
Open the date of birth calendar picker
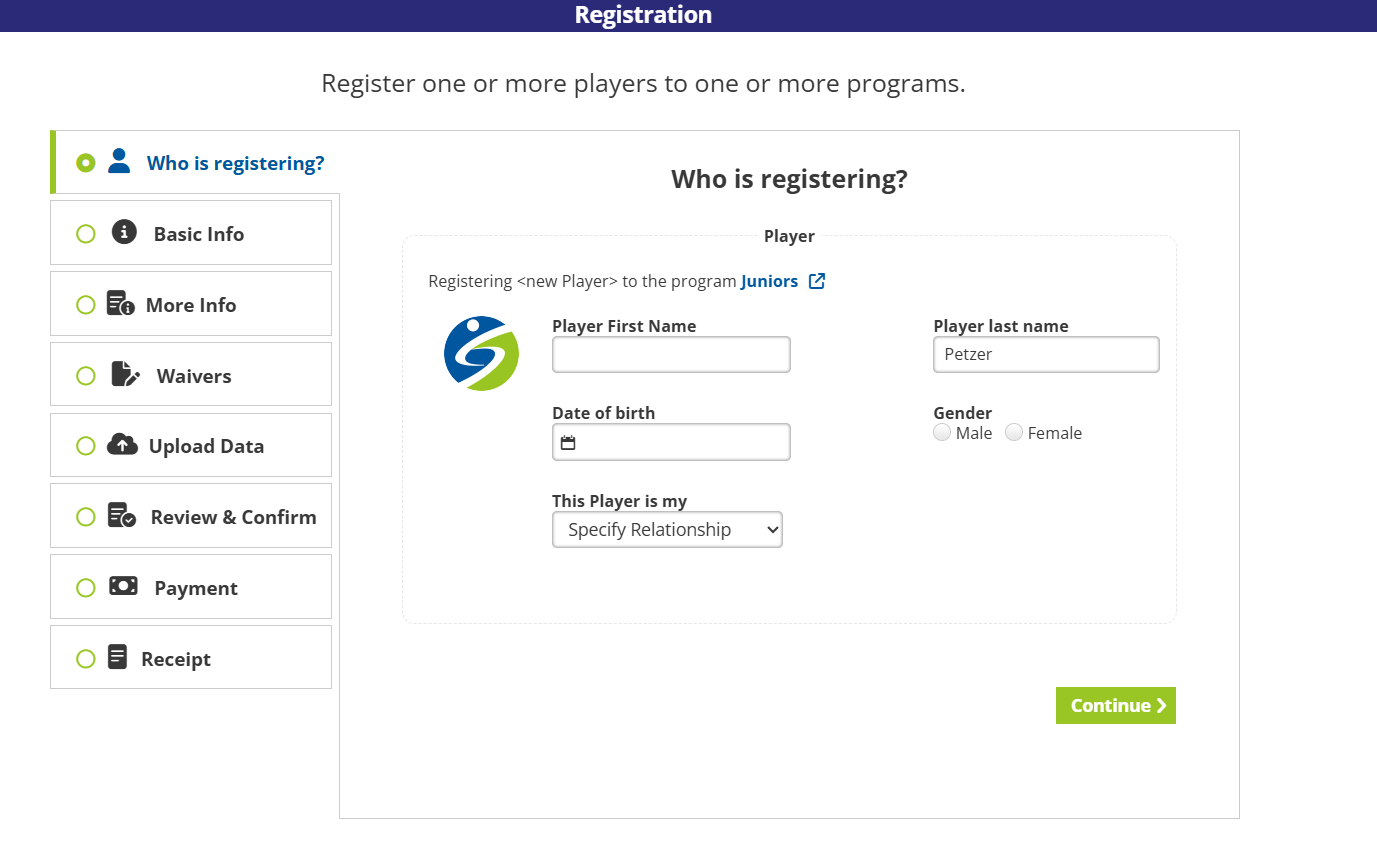568,442
